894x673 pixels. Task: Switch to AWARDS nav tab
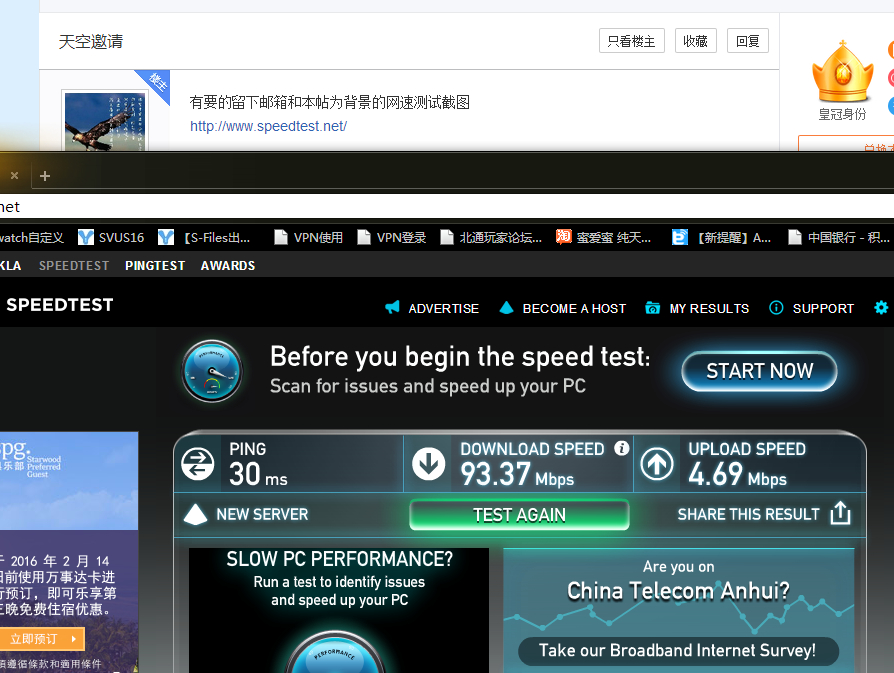[227, 266]
